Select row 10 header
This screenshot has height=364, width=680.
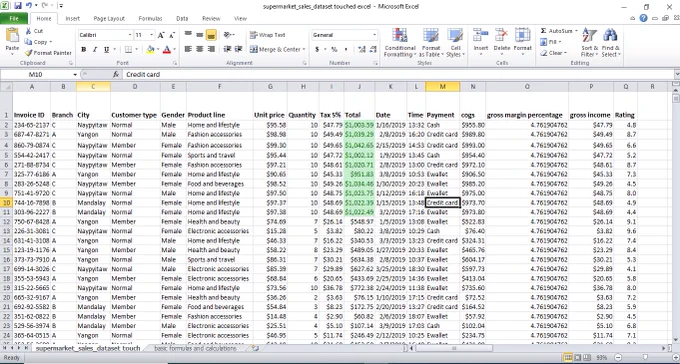coord(7,203)
